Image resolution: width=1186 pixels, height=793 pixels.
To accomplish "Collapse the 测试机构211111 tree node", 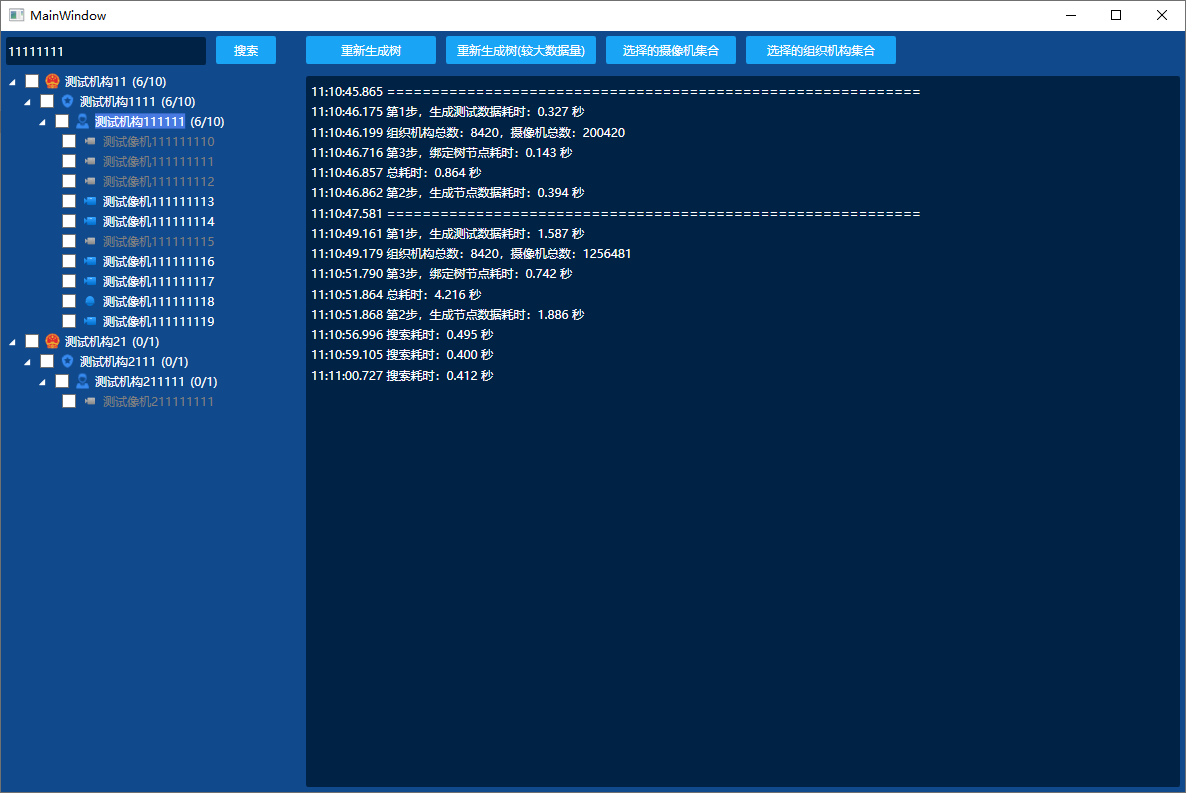I will [x=42, y=382].
